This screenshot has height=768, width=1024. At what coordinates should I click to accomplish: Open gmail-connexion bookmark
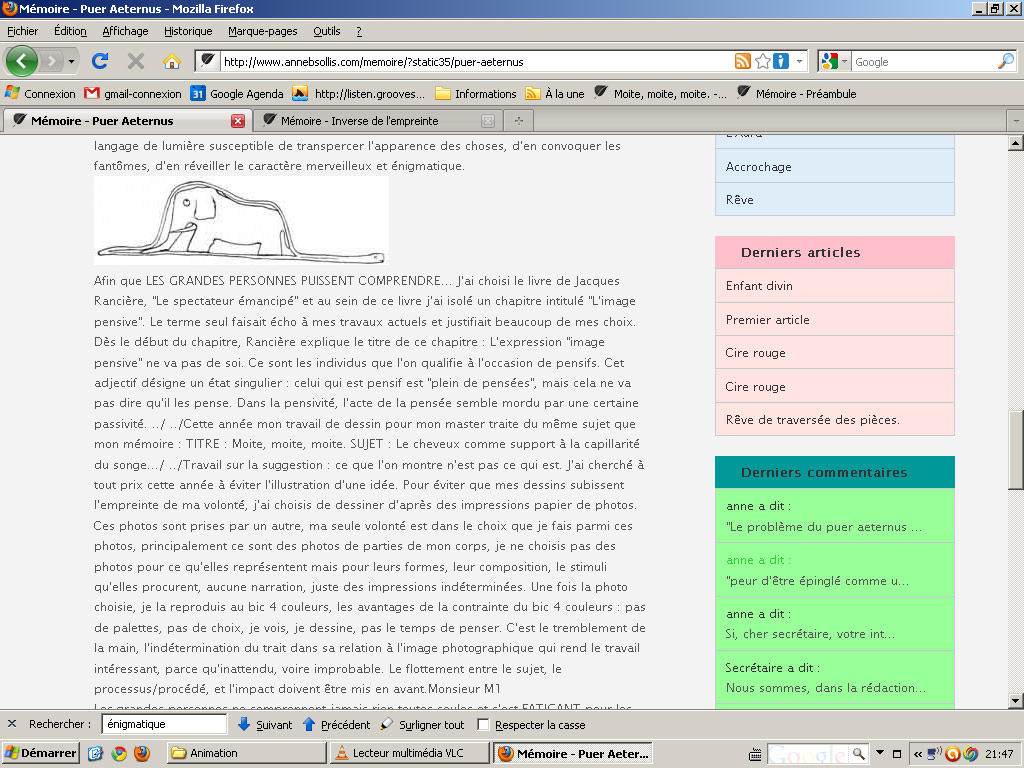133,93
